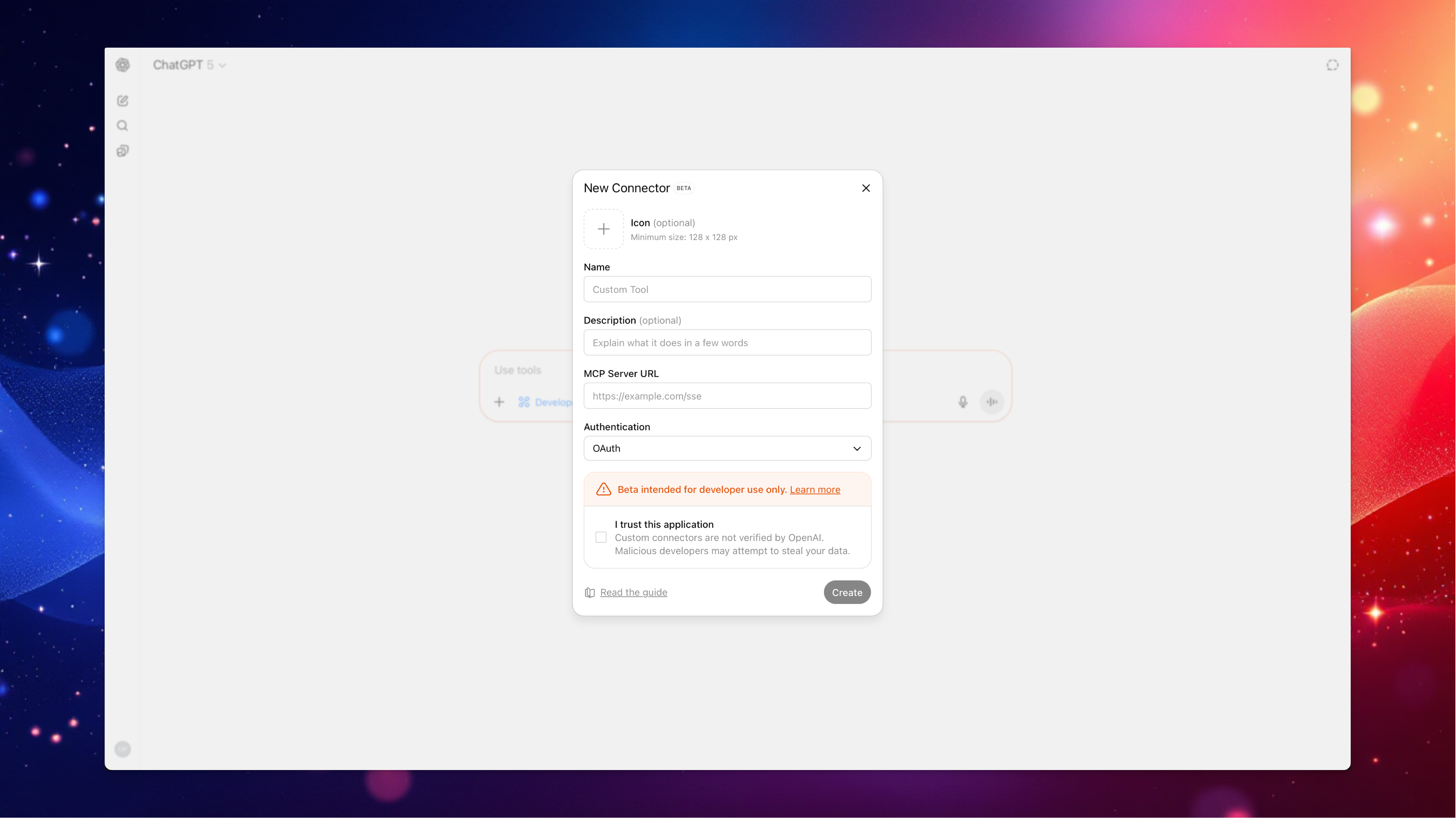
Task: Start voice mode waveform button
Action: 992,402
